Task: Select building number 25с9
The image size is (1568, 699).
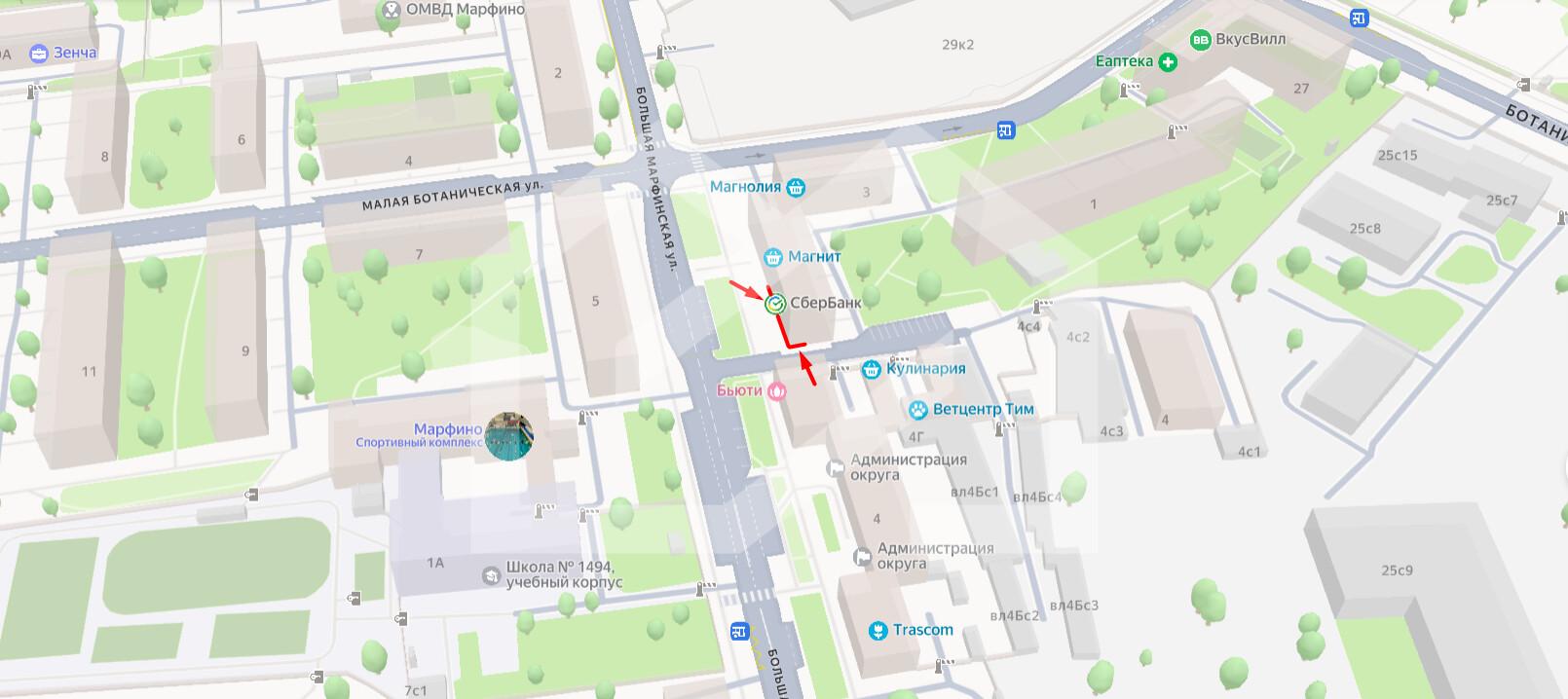Action: [1397, 570]
